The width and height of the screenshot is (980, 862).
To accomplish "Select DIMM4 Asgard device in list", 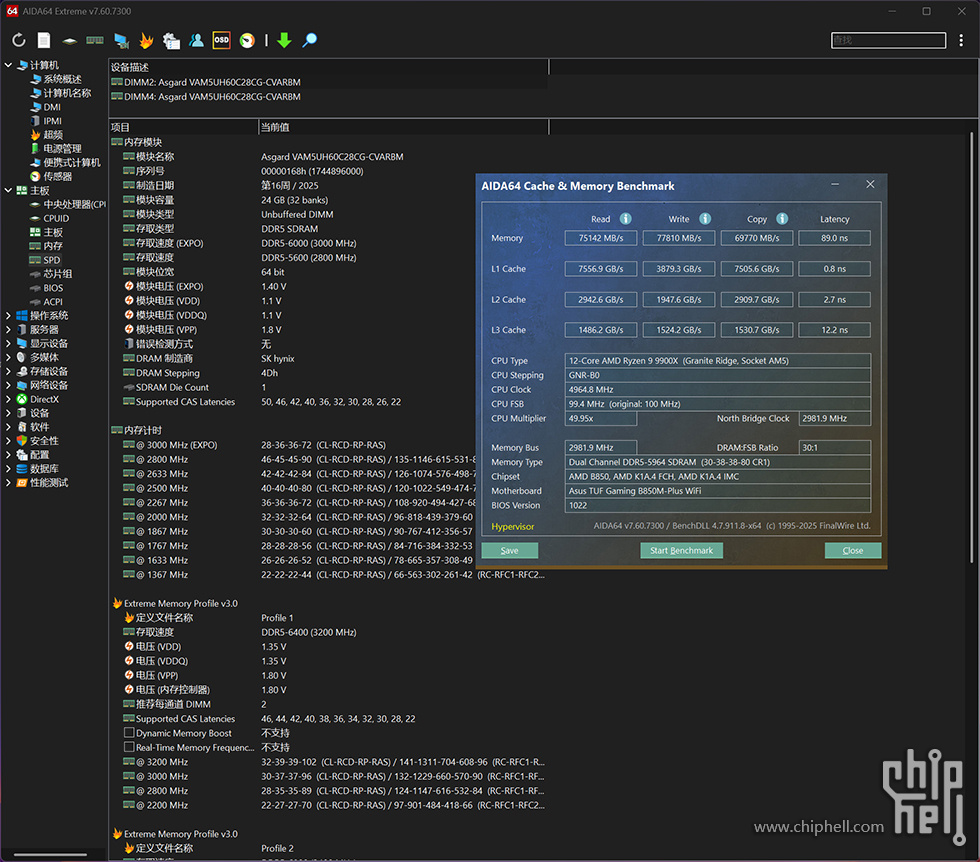I will 212,97.
